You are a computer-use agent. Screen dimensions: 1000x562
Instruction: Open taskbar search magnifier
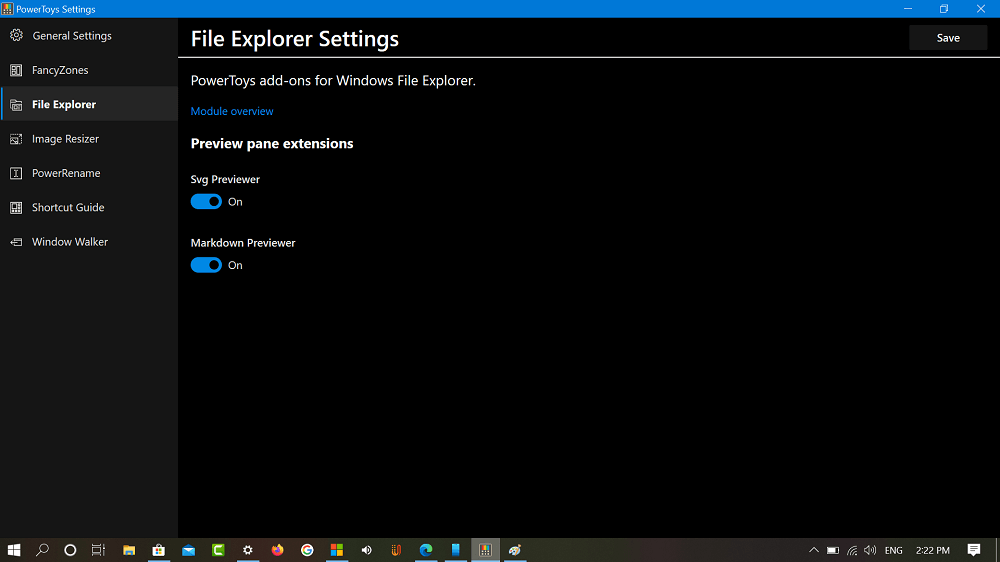pyautogui.click(x=43, y=550)
